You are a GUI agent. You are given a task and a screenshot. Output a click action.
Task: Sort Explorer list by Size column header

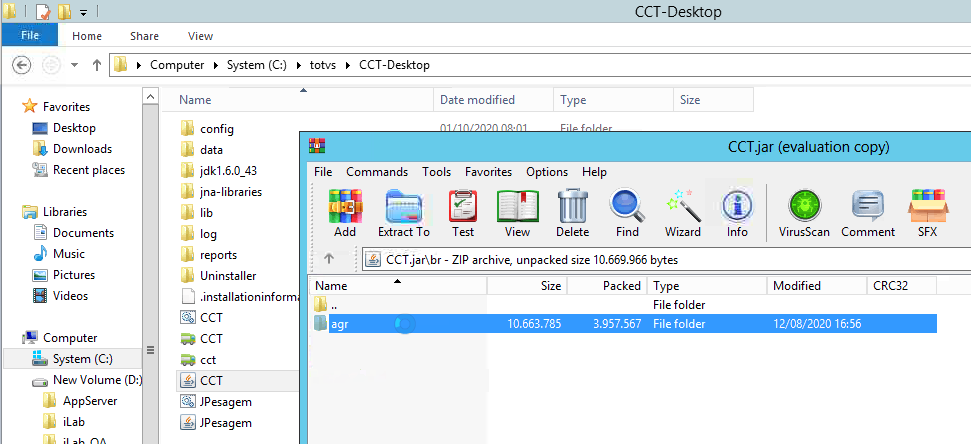pyautogui.click(x=713, y=100)
